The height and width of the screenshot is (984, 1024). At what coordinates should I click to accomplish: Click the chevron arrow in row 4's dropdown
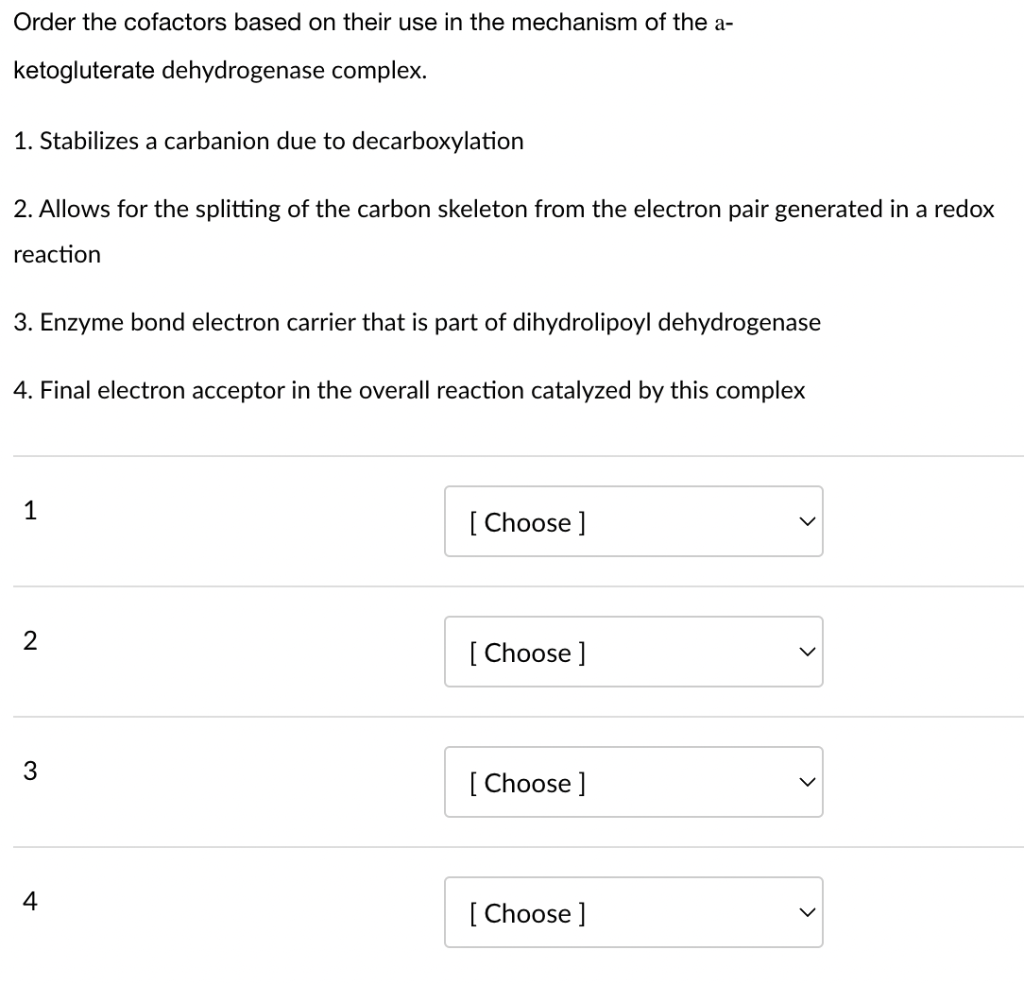[803, 913]
